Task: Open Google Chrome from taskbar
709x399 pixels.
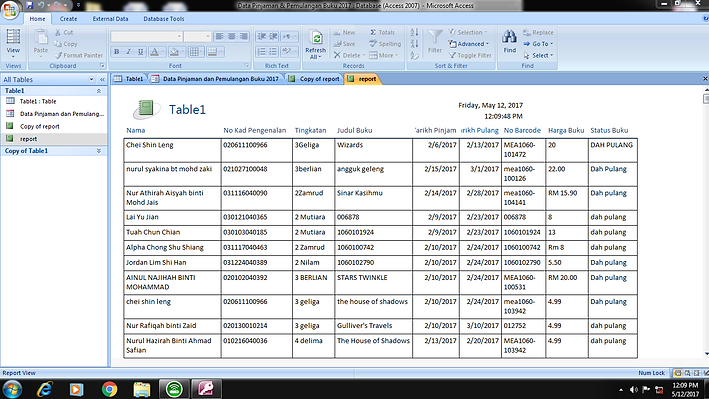Action: 109,389
